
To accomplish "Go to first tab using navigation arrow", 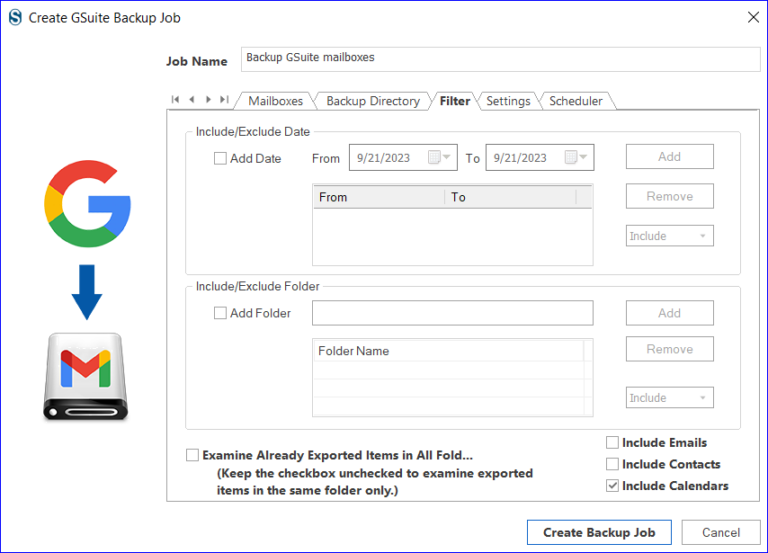I will pyautogui.click(x=175, y=99).
